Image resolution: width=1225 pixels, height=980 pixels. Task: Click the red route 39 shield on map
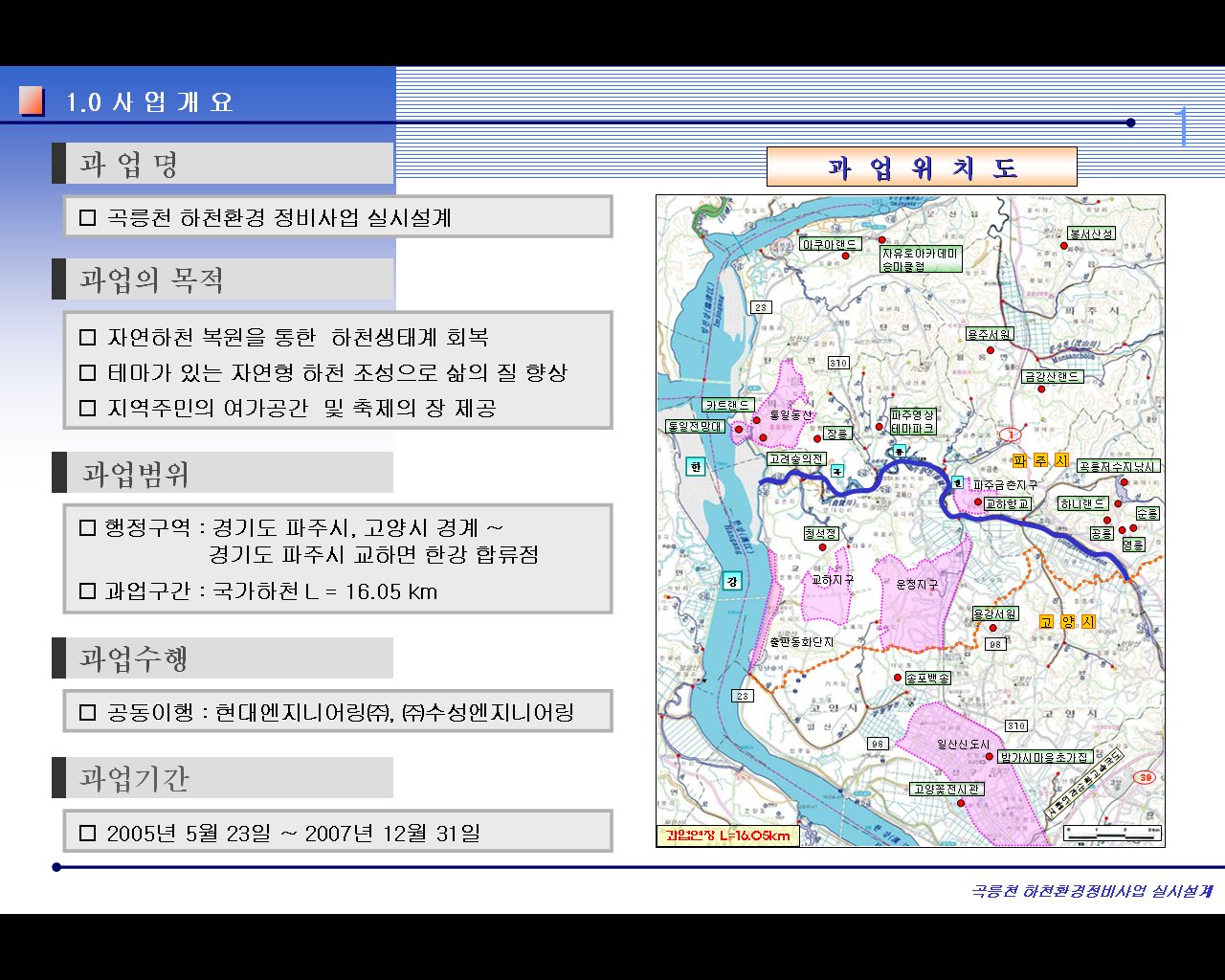pos(1145,777)
